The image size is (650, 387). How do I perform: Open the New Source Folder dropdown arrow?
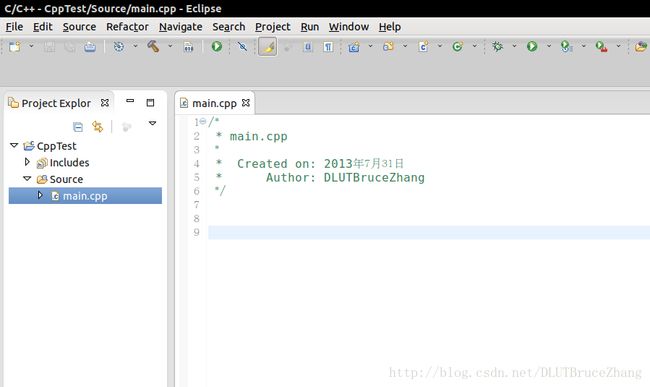pyautogui.click(x=405, y=46)
